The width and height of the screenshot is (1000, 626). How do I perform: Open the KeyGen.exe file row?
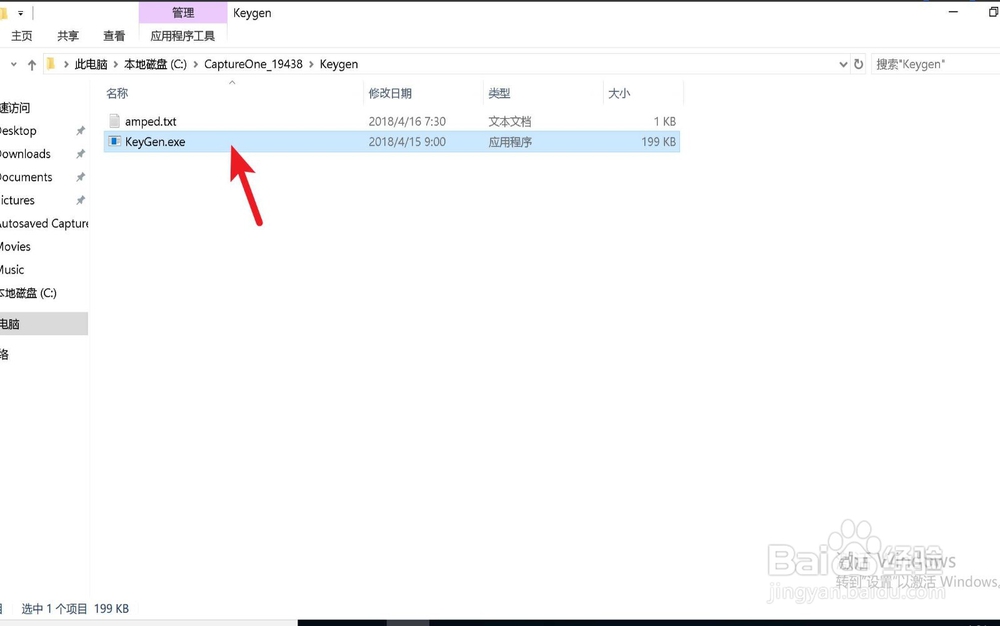coord(392,142)
